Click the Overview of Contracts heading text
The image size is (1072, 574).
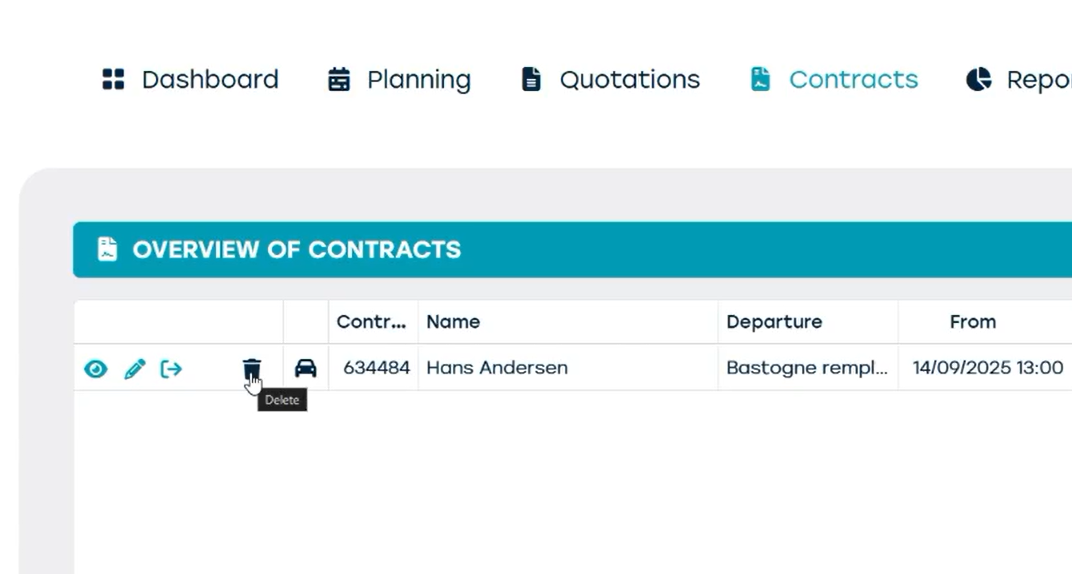click(297, 250)
